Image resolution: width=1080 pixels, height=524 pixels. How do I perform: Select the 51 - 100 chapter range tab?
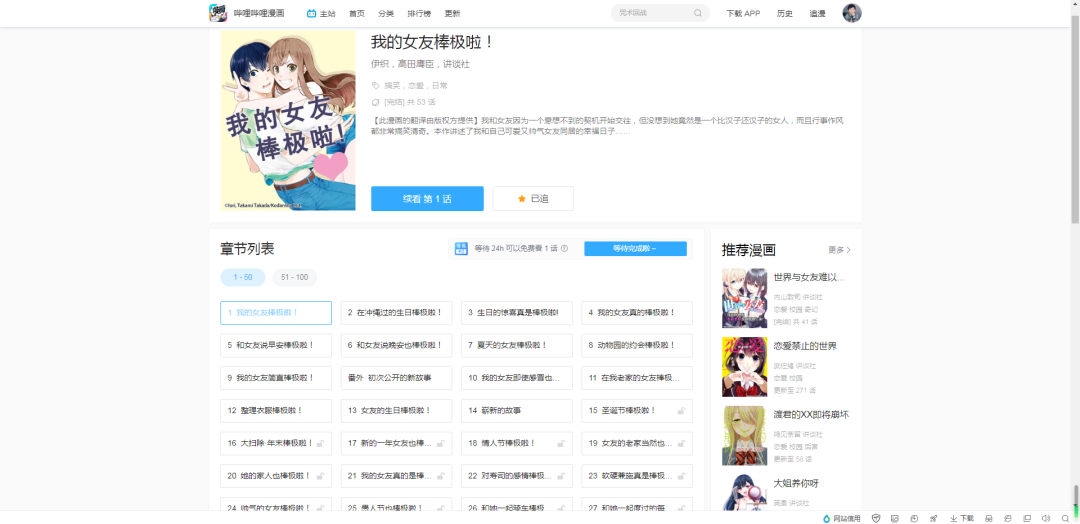(x=295, y=277)
